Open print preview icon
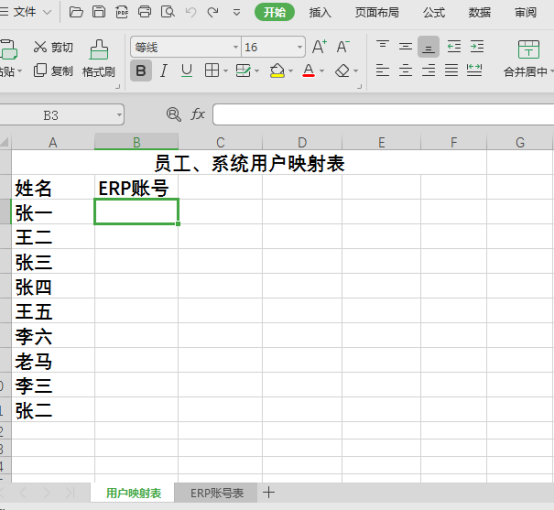This screenshot has width=554, height=510. coord(167,12)
